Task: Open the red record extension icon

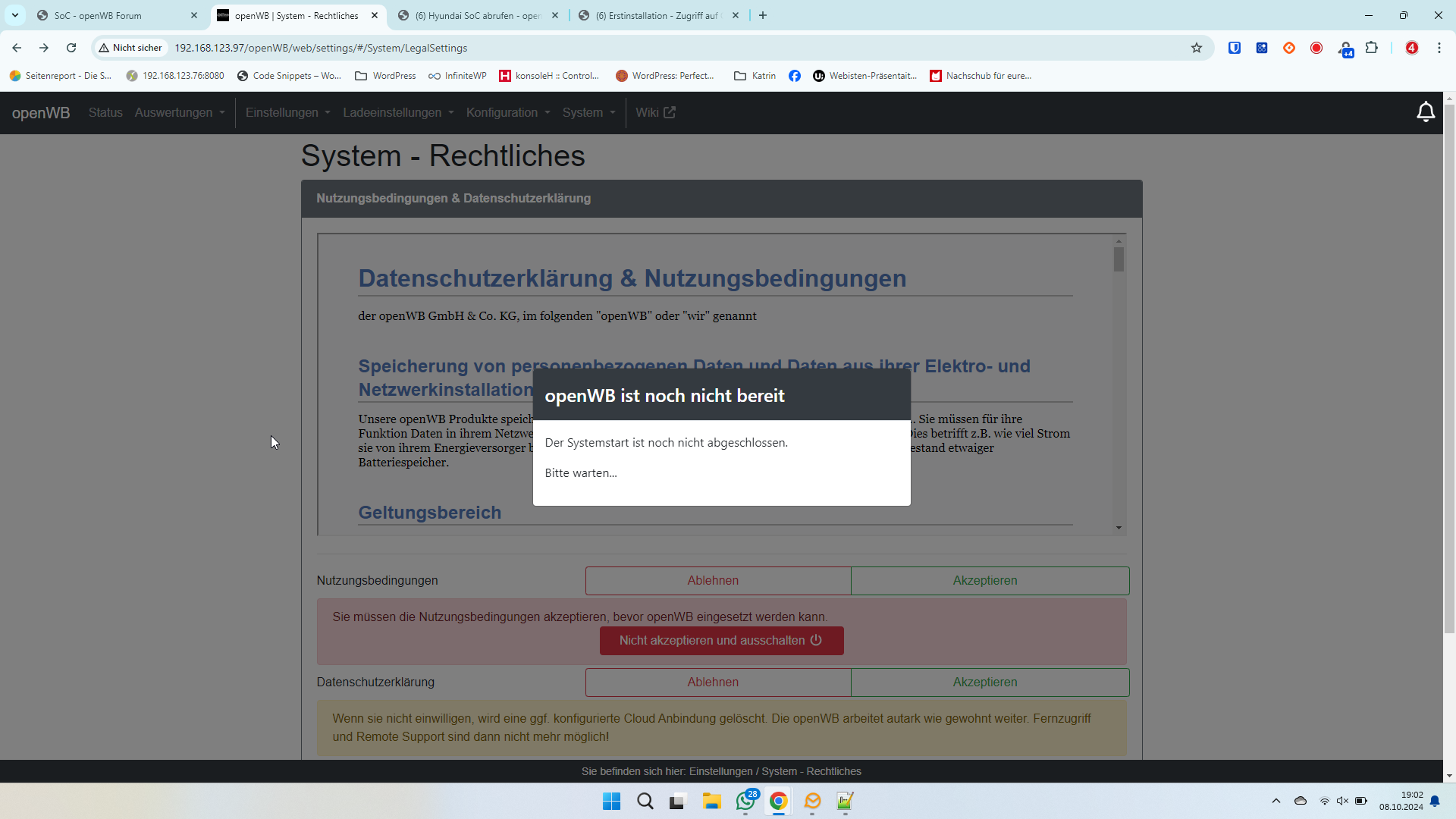Action: point(1316,48)
